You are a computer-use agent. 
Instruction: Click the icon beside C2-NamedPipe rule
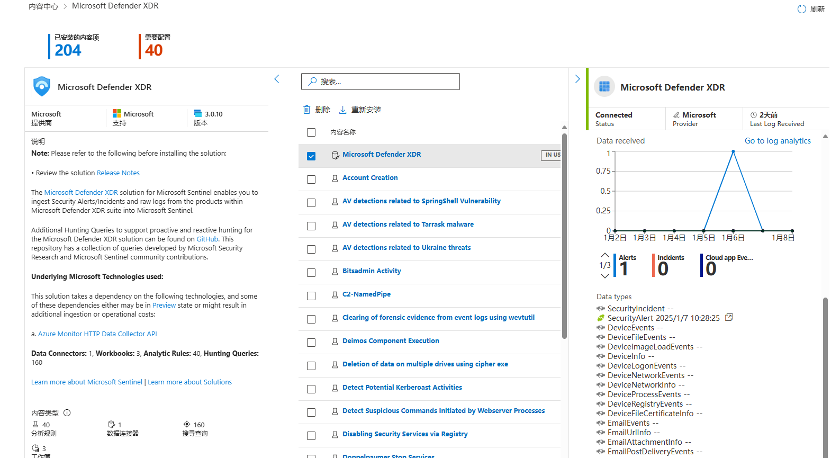coord(335,295)
